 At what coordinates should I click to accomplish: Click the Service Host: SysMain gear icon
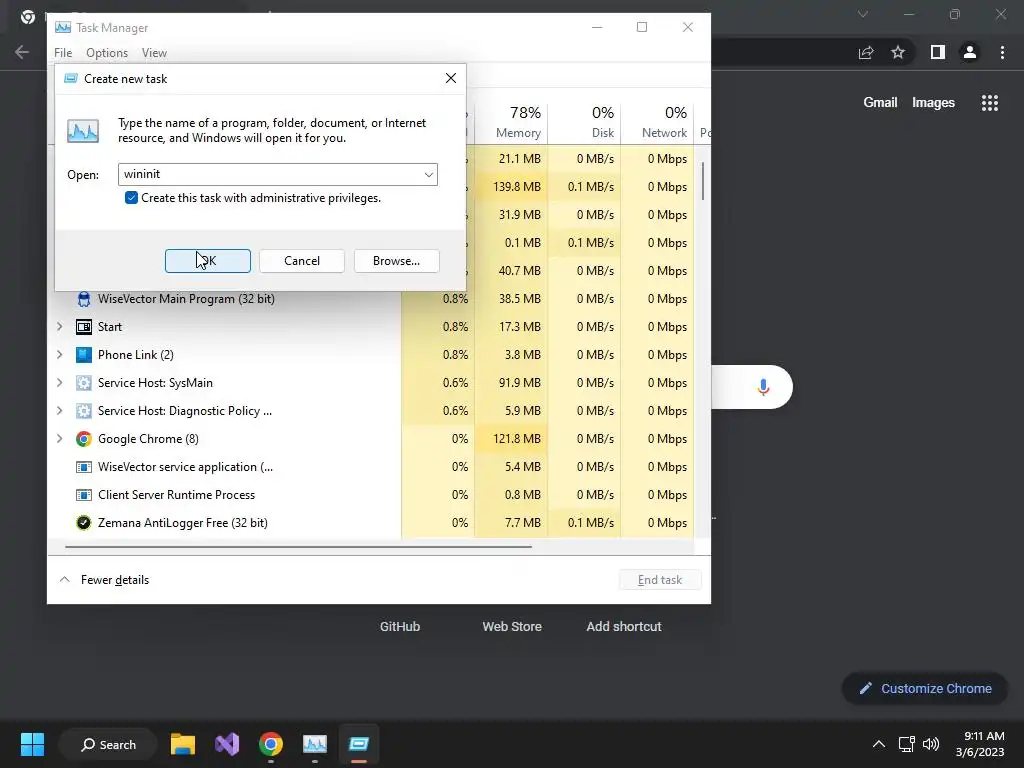tap(84, 383)
